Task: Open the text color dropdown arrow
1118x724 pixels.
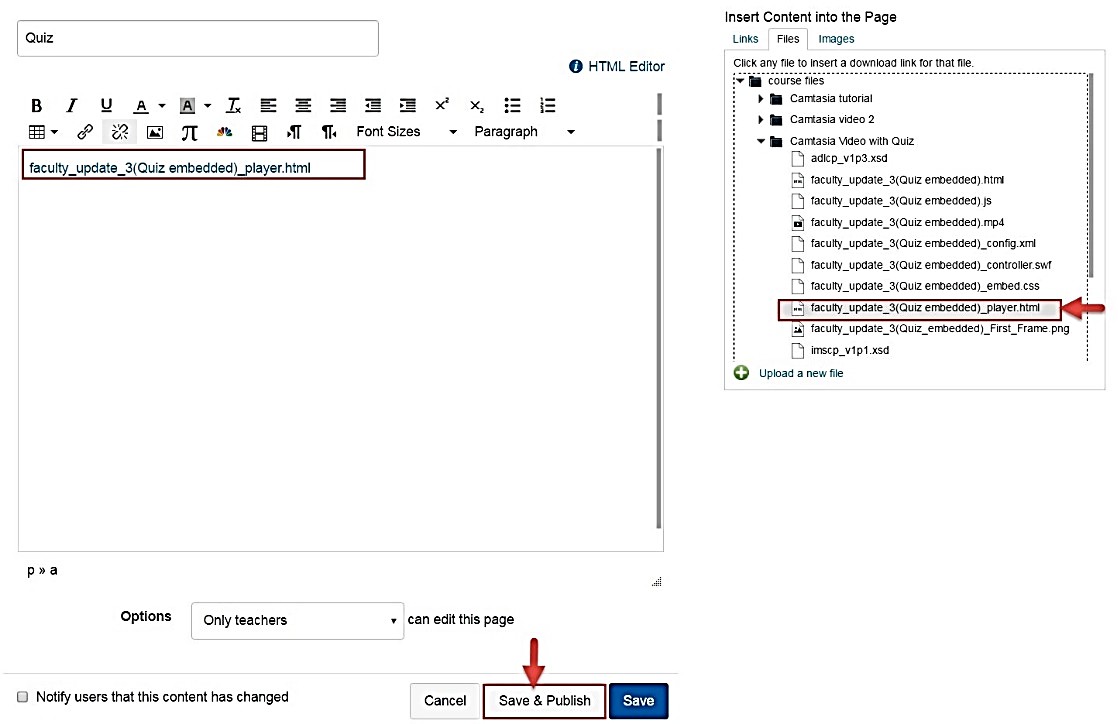Action: 162,106
